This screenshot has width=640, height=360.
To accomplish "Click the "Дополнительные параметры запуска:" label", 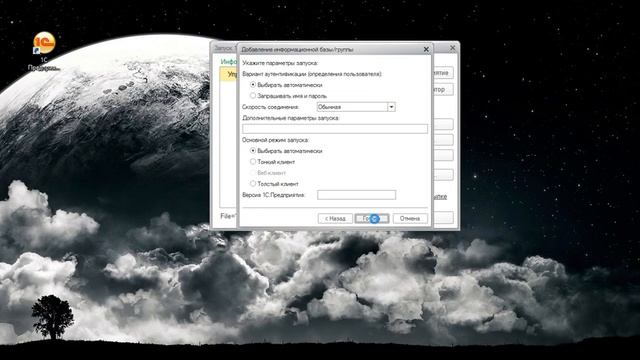I will (291, 118).
